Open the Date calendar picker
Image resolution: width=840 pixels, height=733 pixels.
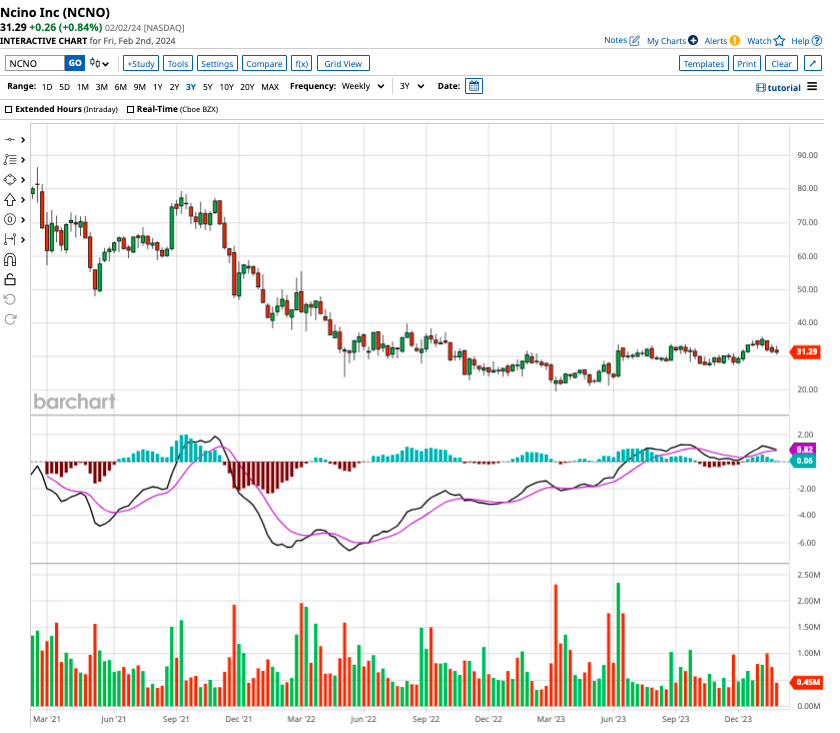[474, 86]
